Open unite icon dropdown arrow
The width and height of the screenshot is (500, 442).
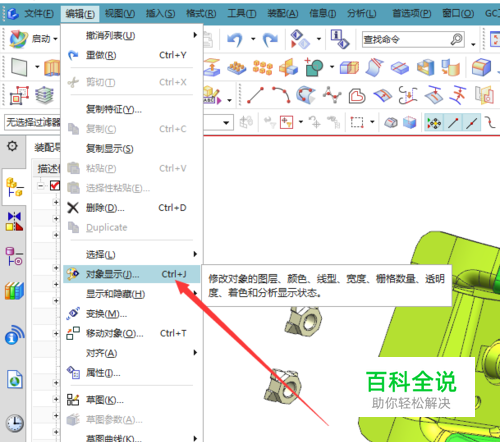(332, 67)
